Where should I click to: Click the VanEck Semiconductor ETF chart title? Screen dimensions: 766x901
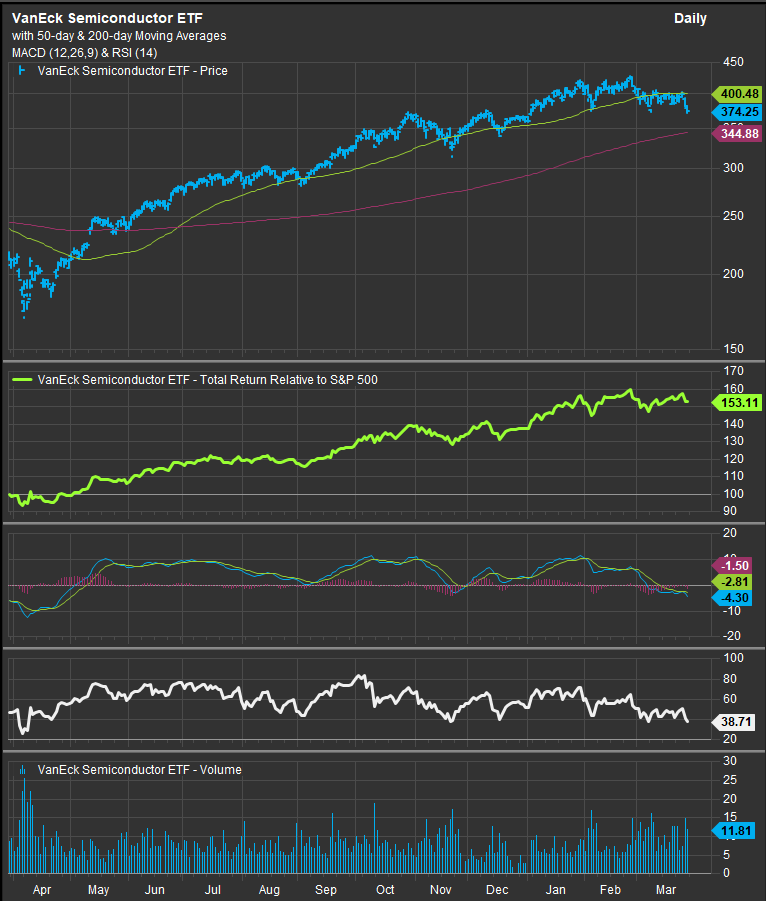click(x=93, y=18)
